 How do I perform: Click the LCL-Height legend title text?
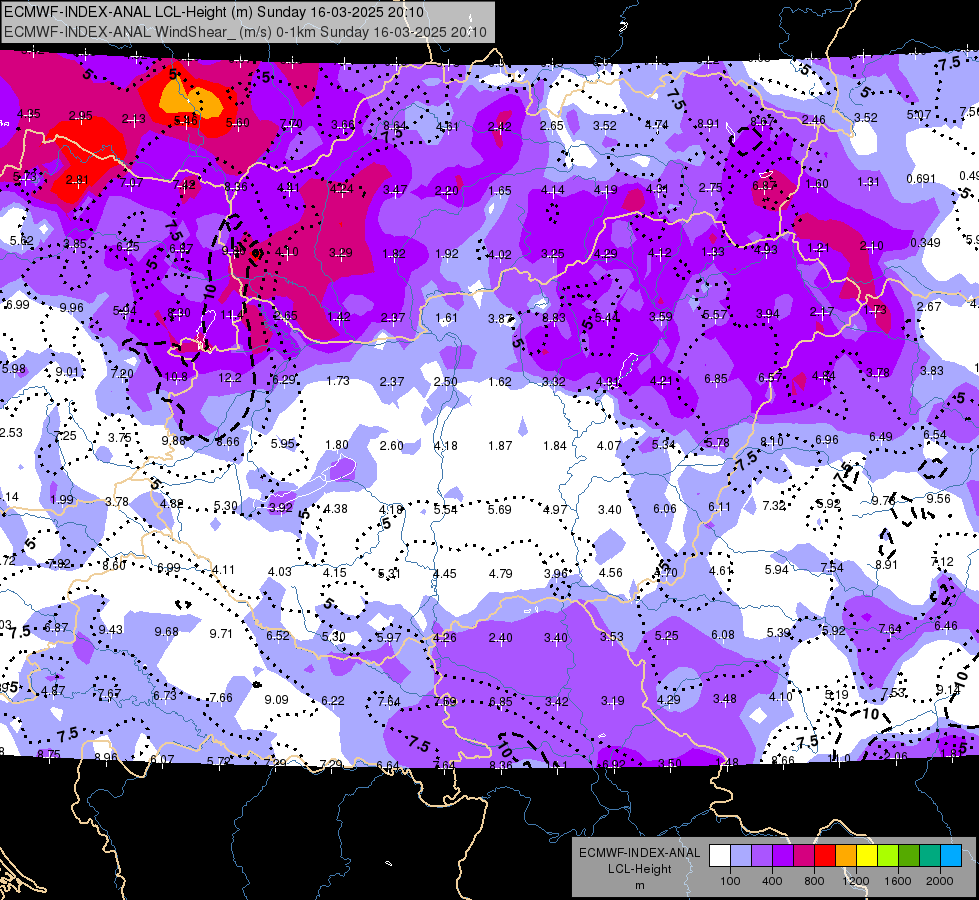[639, 869]
